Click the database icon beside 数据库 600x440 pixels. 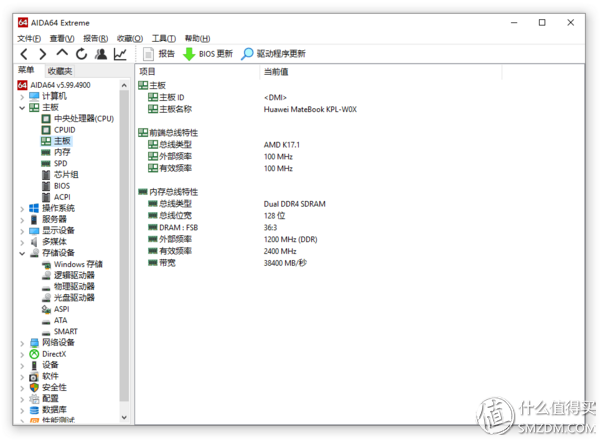(x=34, y=410)
